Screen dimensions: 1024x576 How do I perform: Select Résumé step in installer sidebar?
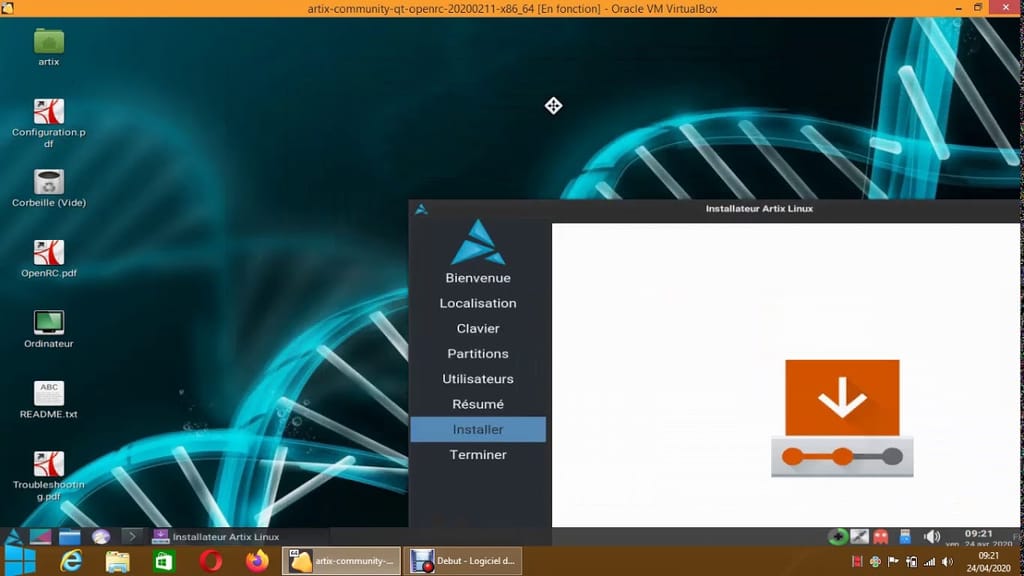coord(478,404)
